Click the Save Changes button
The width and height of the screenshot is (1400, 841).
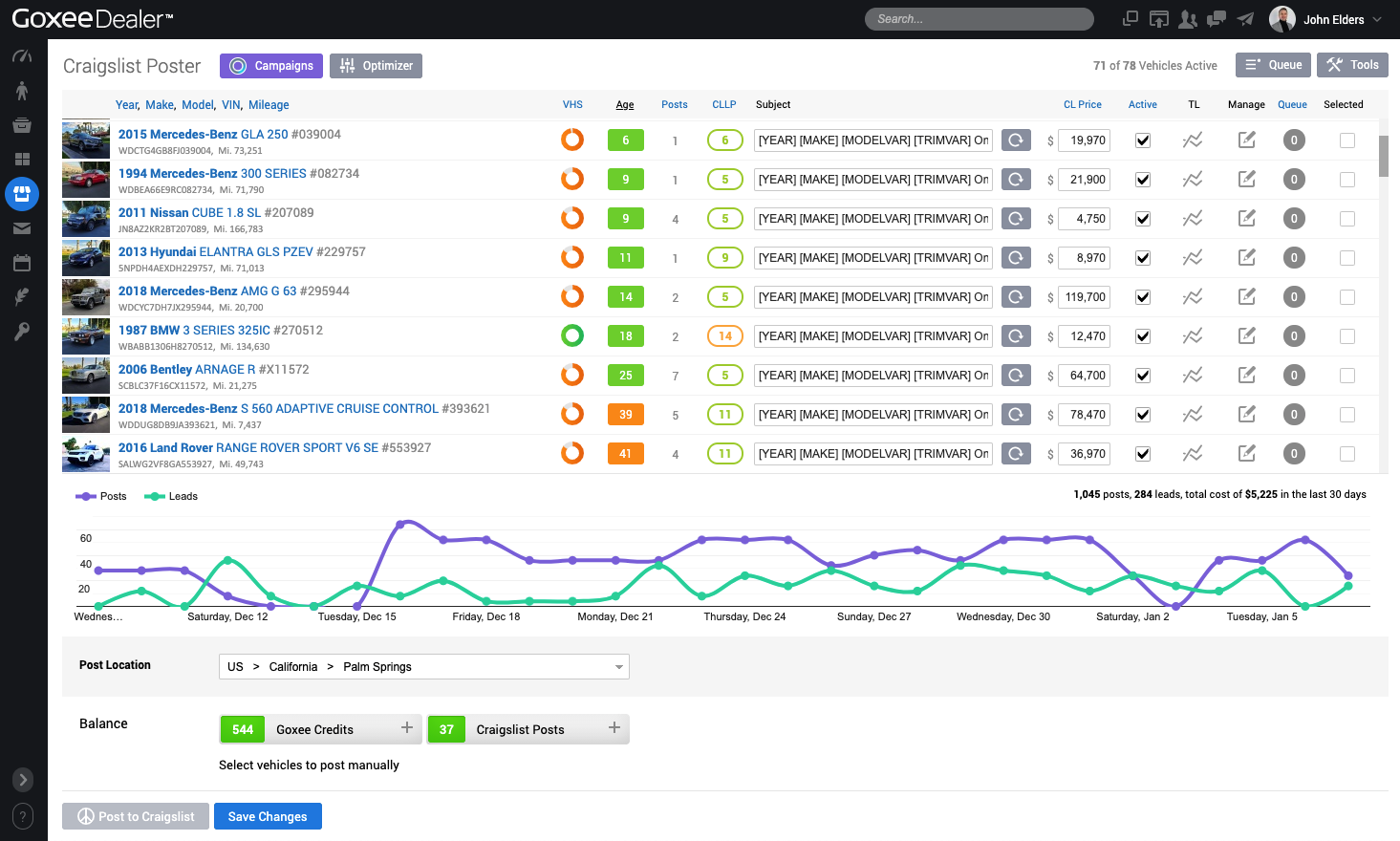click(268, 816)
